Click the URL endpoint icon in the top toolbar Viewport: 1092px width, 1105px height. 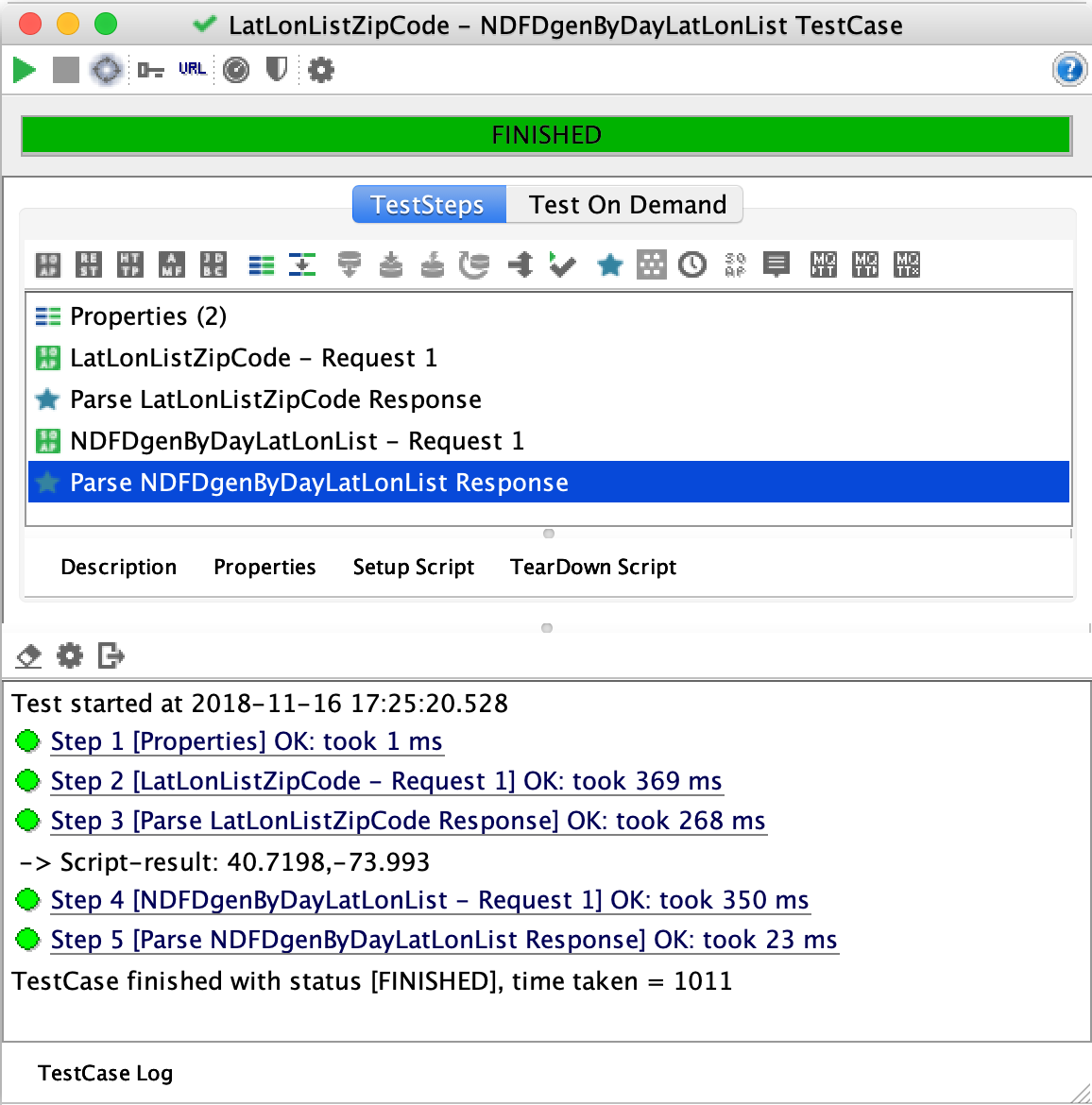coord(192,69)
